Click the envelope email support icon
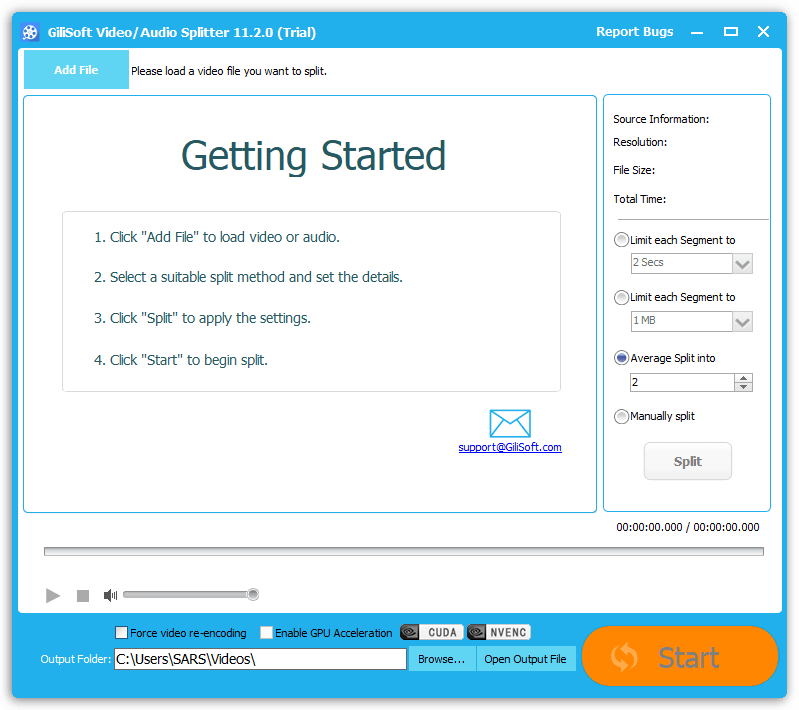Screen dimensions: 799x710 pyautogui.click(x=510, y=423)
